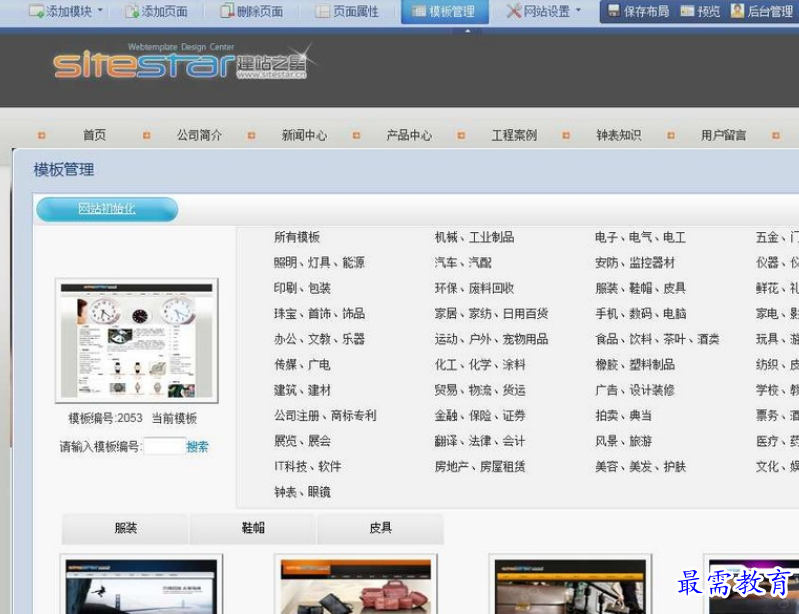Open 新闻中心 navigation item
Viewport: 799px width, 614px height.
click(x=304, y=135)
